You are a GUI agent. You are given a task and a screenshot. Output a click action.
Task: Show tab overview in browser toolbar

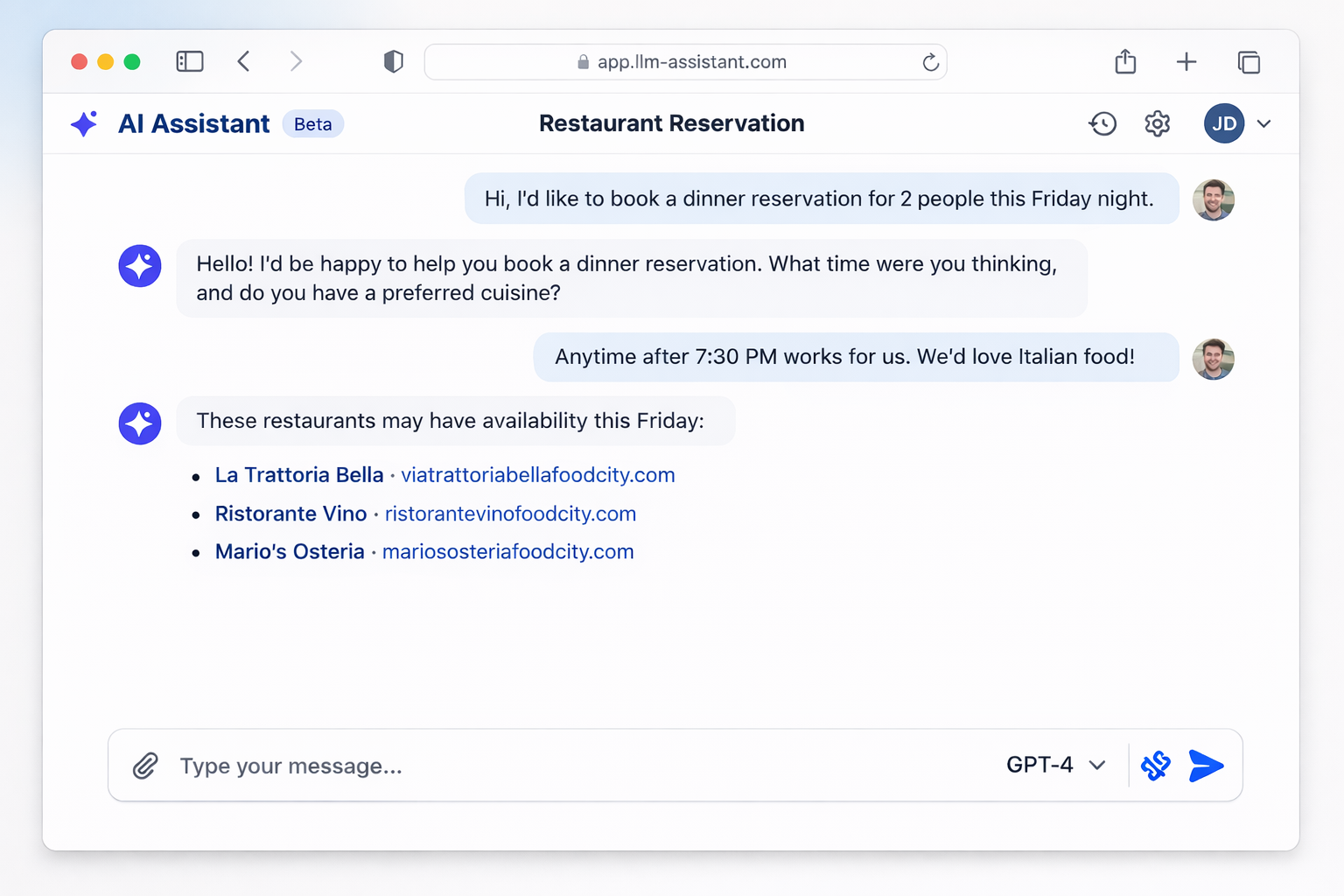click(1249, 62)
